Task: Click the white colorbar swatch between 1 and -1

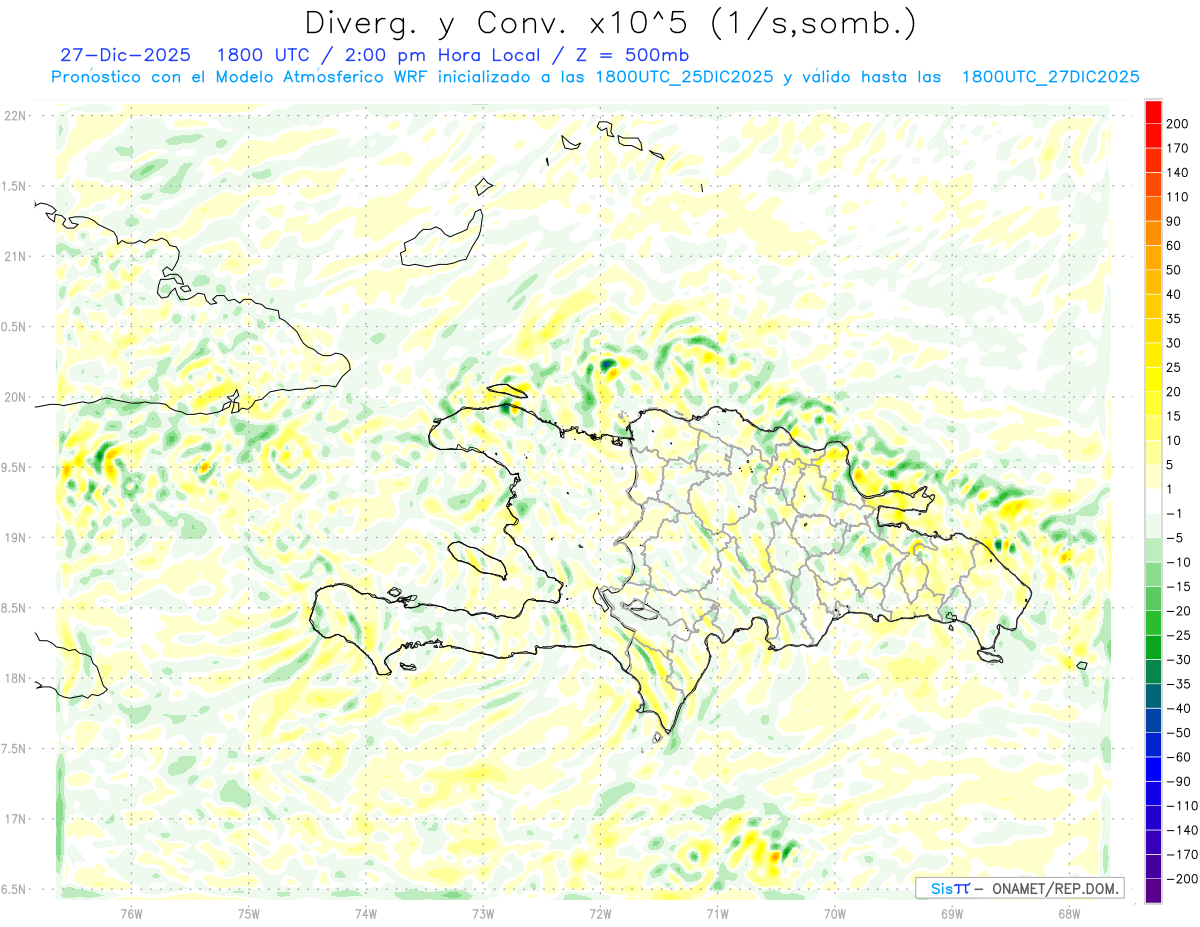Action: 1153,501
